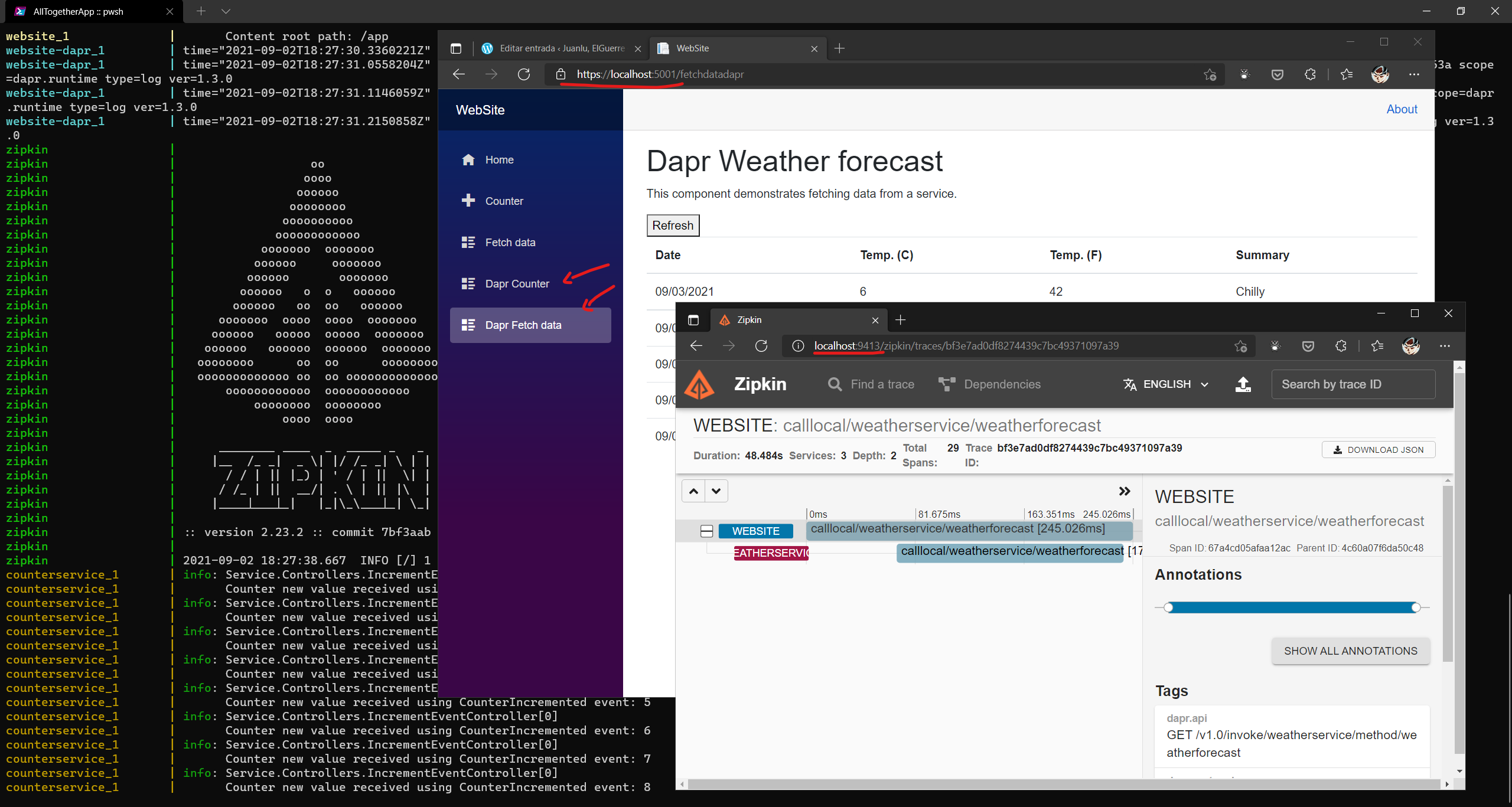The width and height of the screenshot is (1512, 807).
Task: Open Counter page in WebSite sidebar
Action: pyautogui.click(x=504, y=201)
